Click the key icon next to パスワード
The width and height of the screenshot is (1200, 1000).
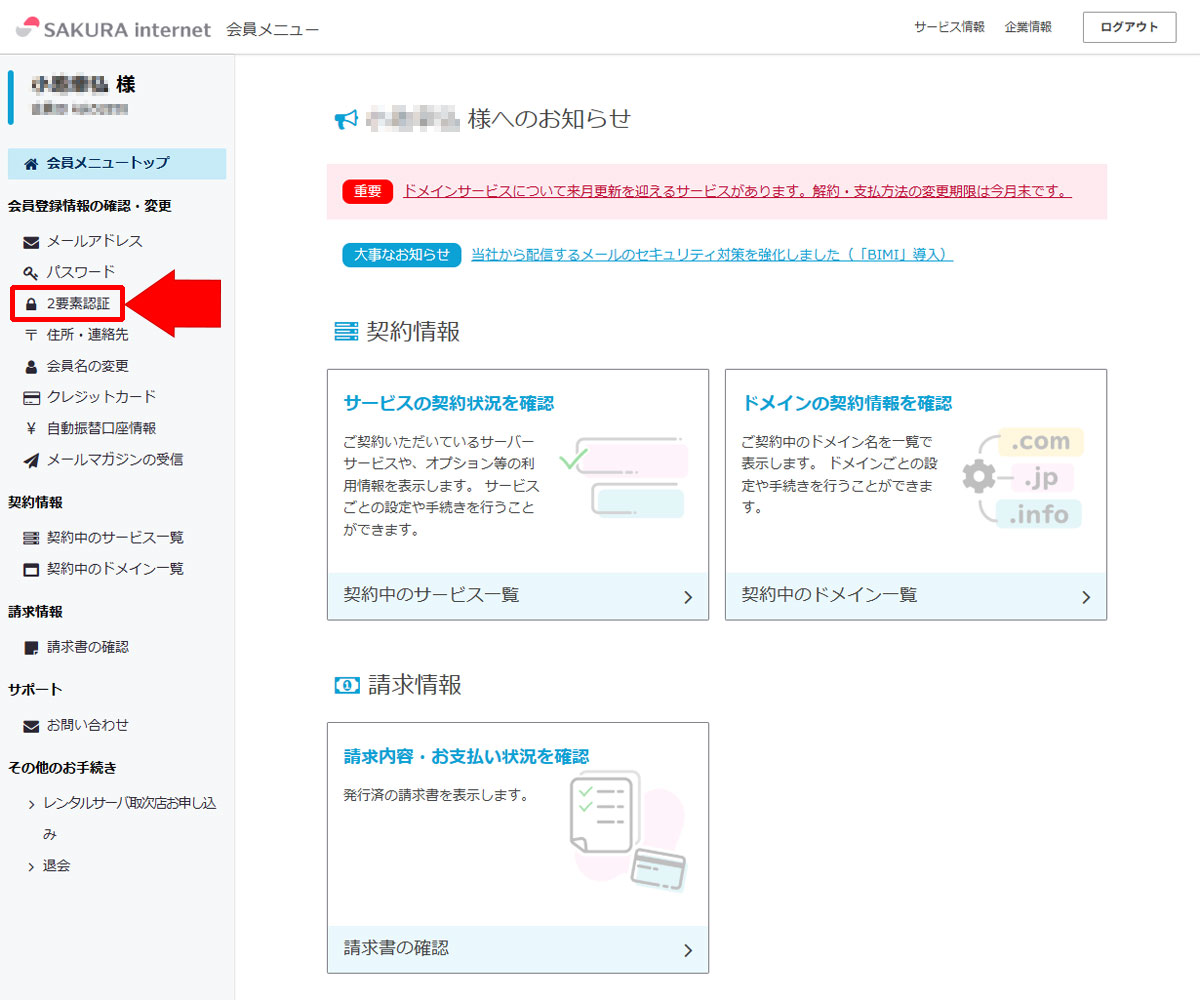click(x=31, y=273)
